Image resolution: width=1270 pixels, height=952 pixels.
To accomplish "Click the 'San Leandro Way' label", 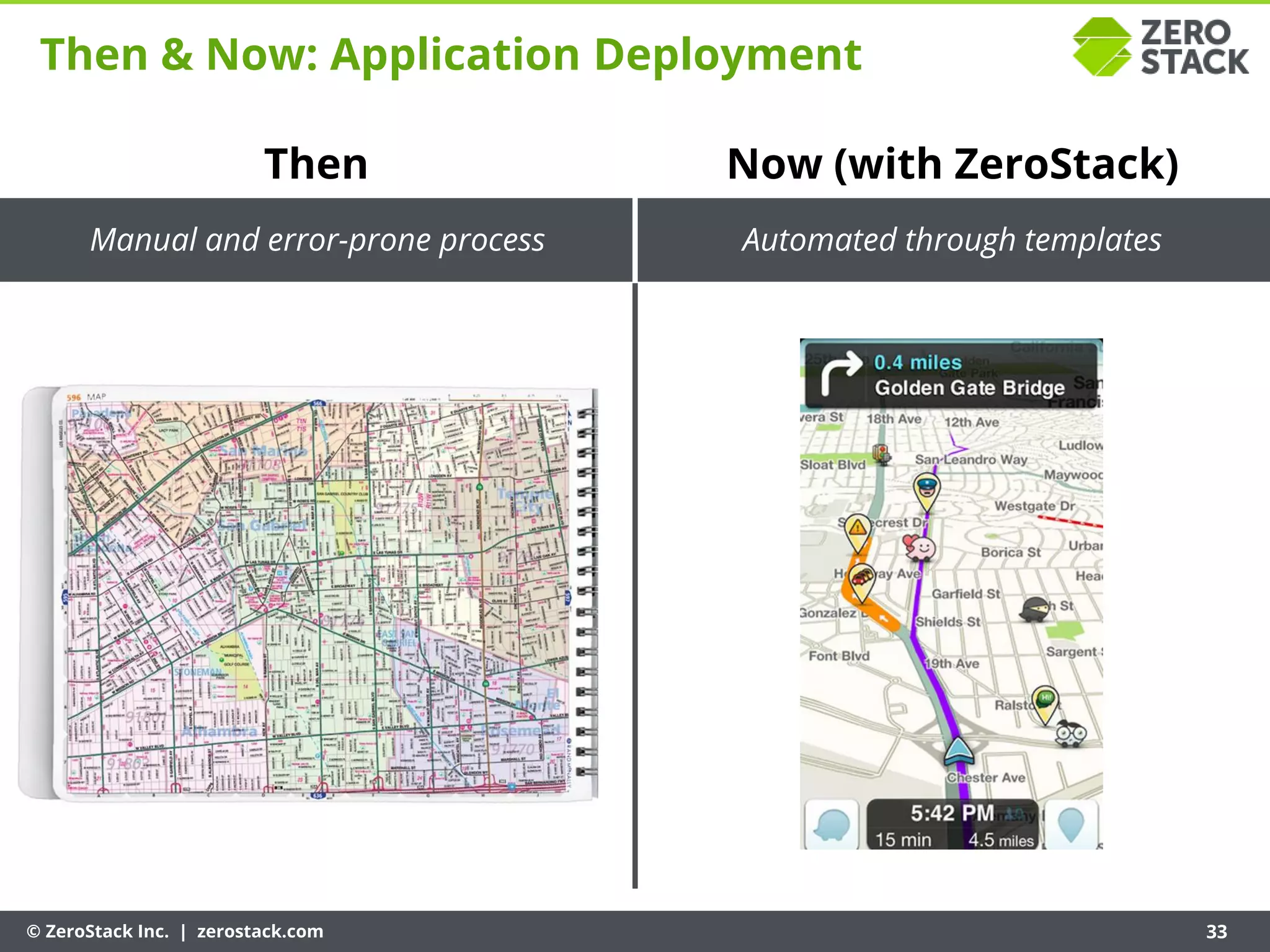I will 971,459.
